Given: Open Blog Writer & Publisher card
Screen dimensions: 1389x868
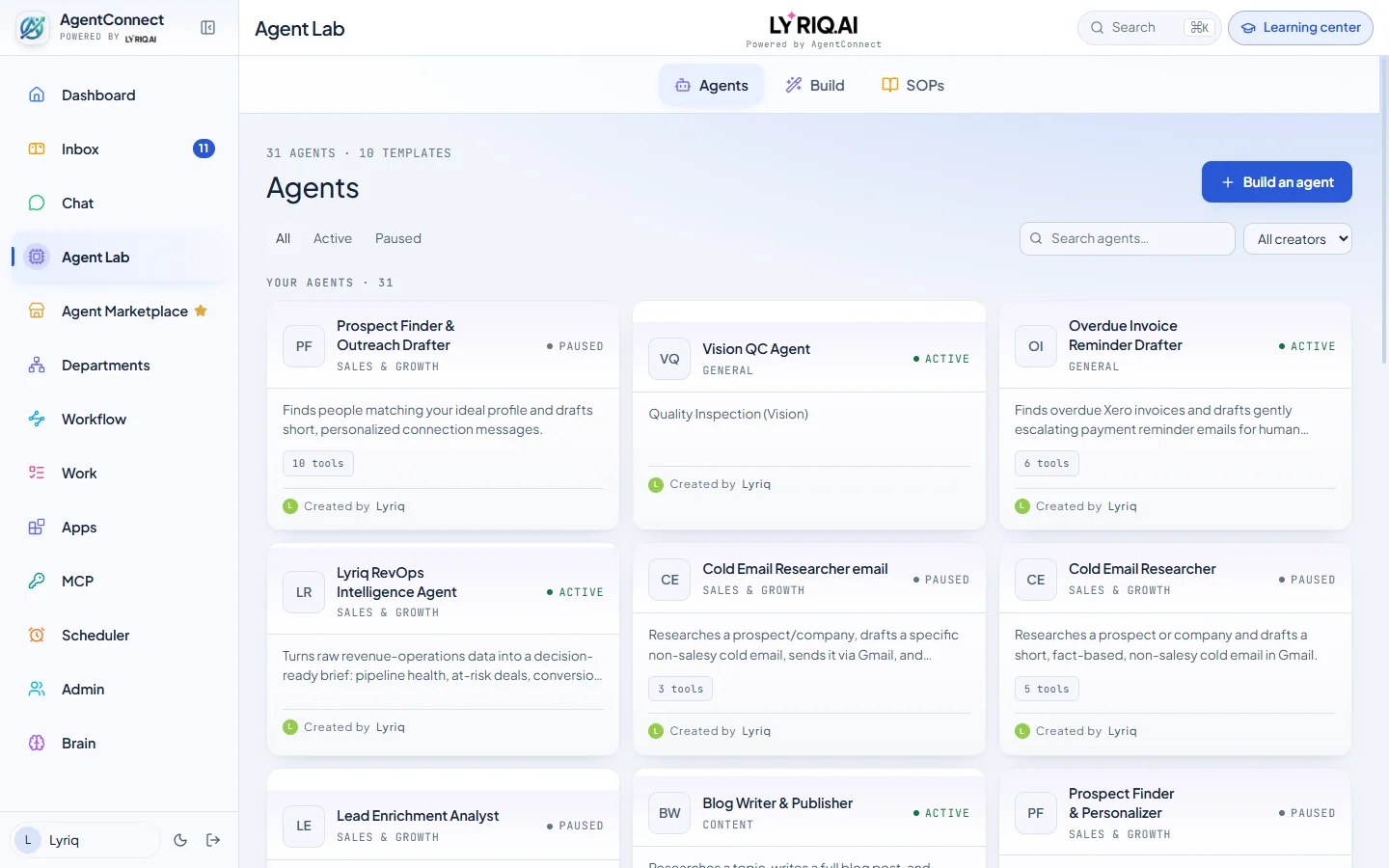Looking at the screenshot, I should coord(809,819).
